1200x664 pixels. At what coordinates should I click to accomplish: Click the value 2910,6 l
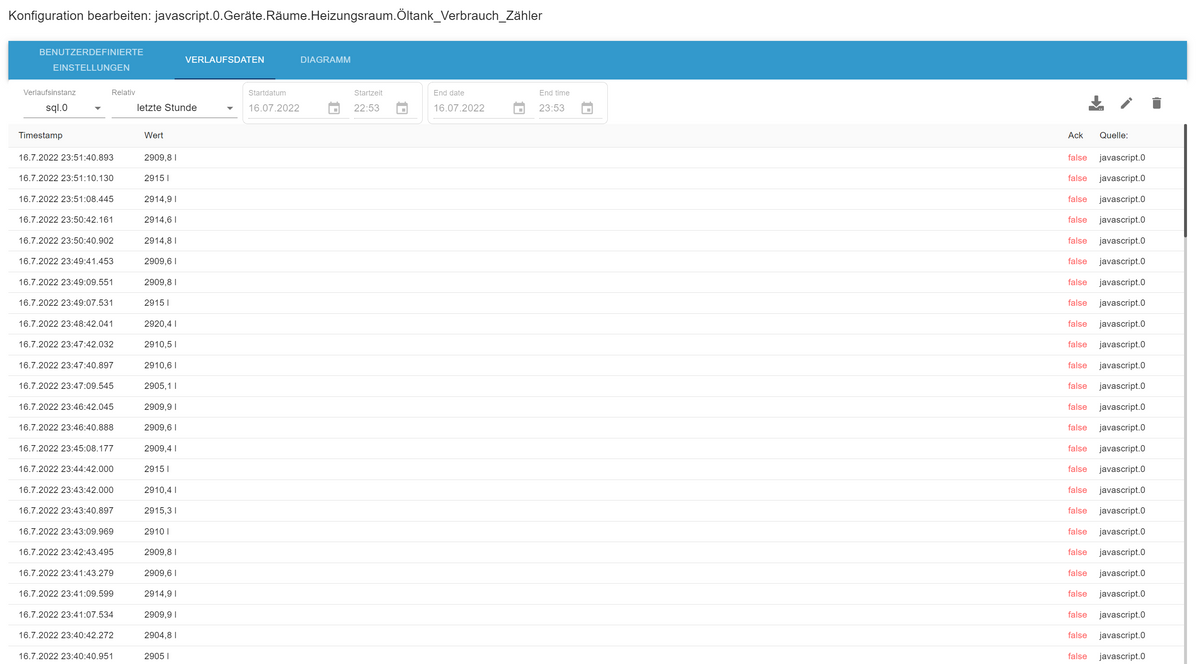coord(161,365)
